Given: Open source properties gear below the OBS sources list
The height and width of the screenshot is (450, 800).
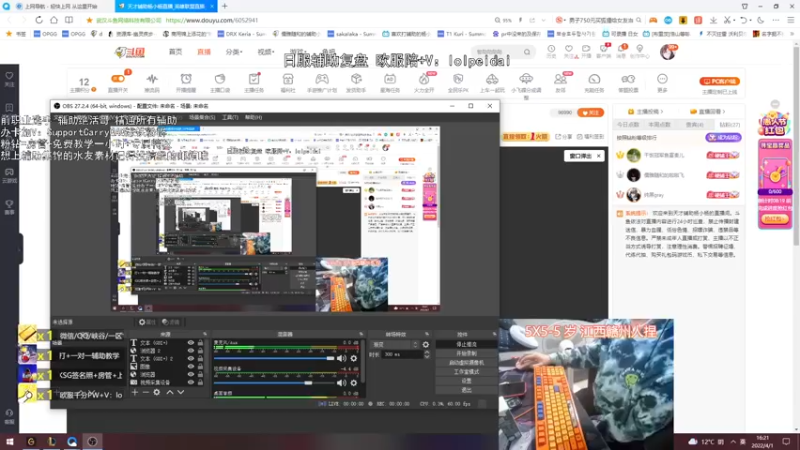Looking at the screenshot, I should 157,392.
